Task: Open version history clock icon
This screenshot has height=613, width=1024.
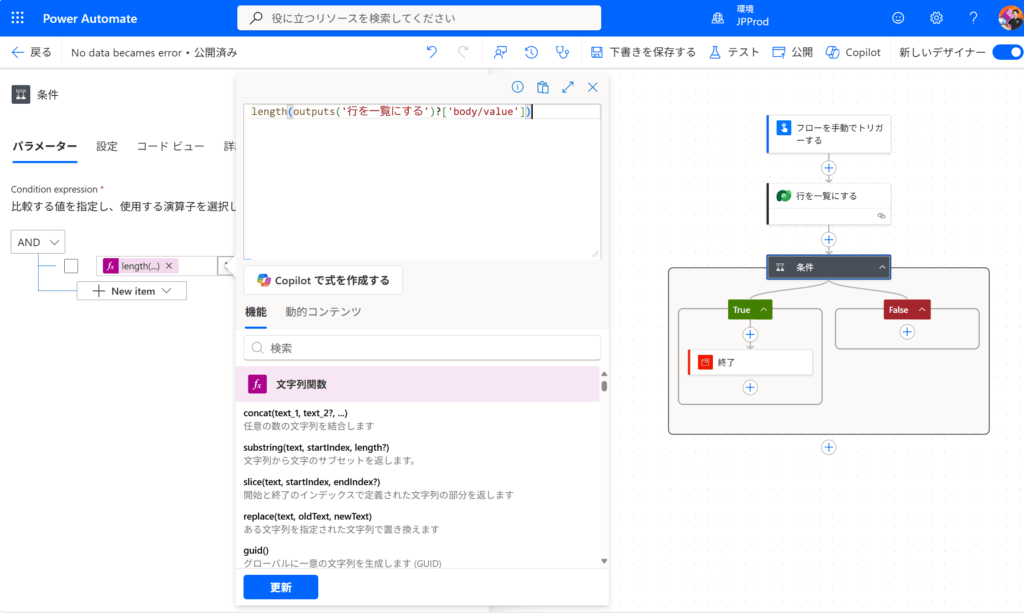Action: coord(531,52)
